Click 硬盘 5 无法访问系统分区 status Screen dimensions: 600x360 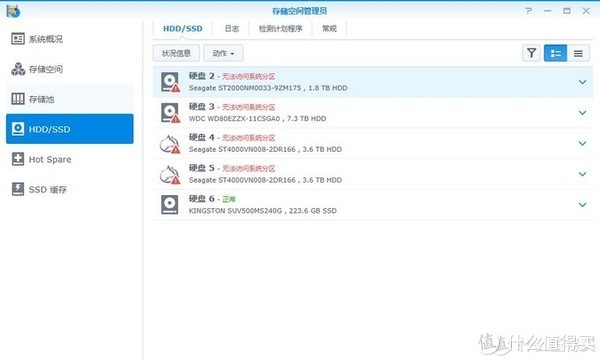(x=249, y=168)
